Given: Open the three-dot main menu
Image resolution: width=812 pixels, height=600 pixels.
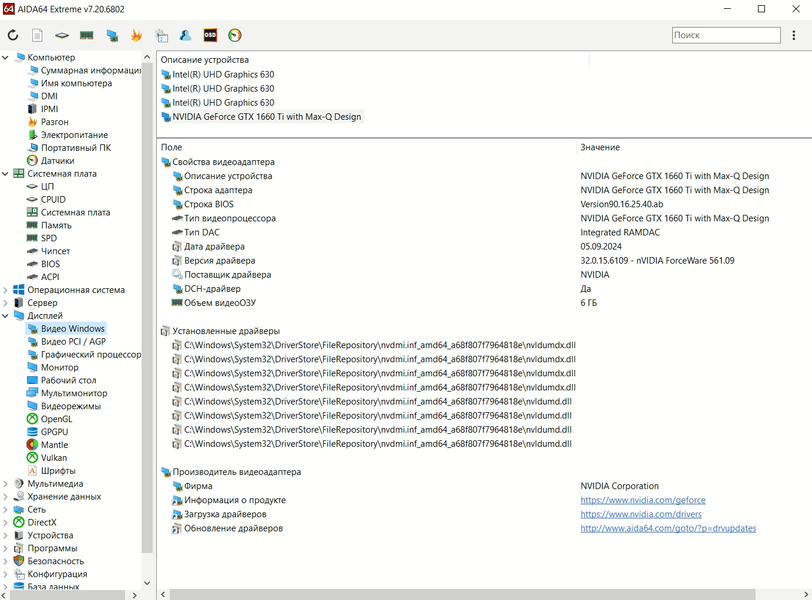Looking at the screenshot, I should point(793,35).
